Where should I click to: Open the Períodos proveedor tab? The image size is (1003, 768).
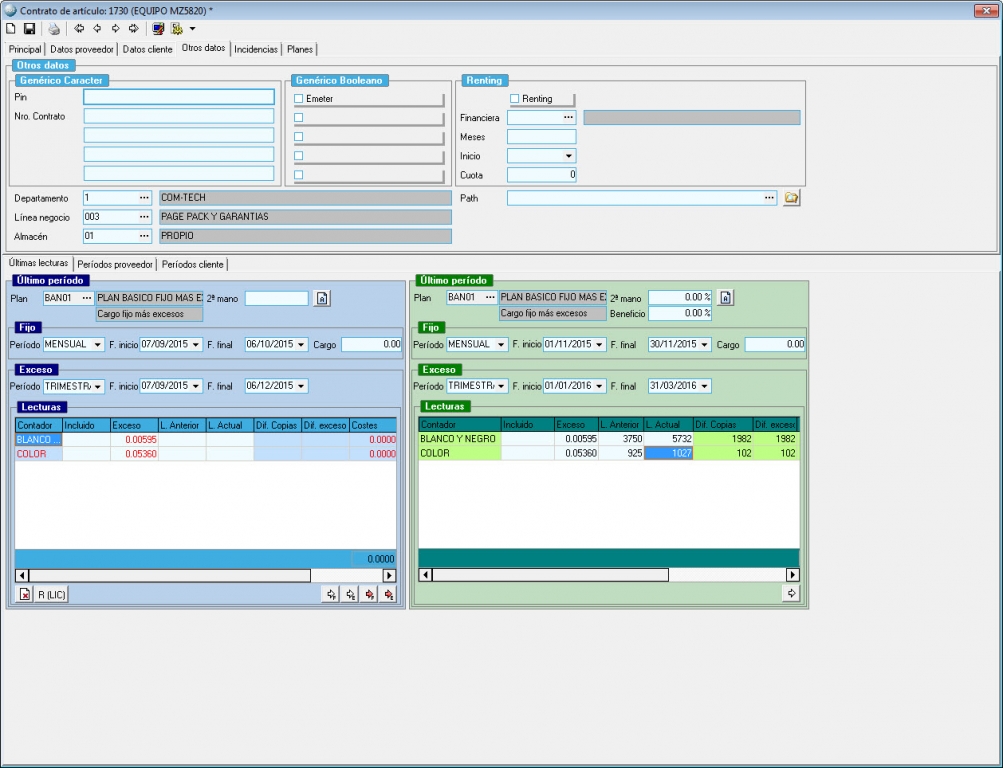click(x=116, y=264)
